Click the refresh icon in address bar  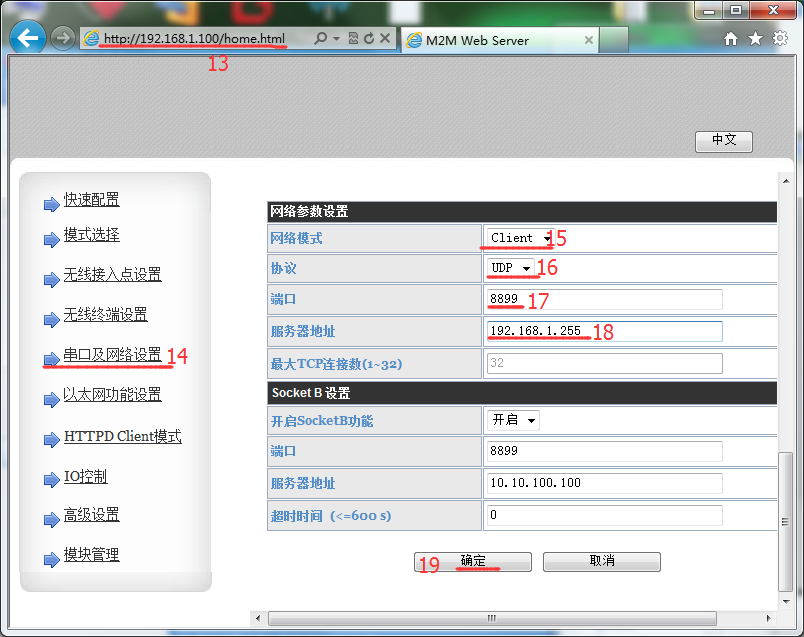tap(369, 38)
